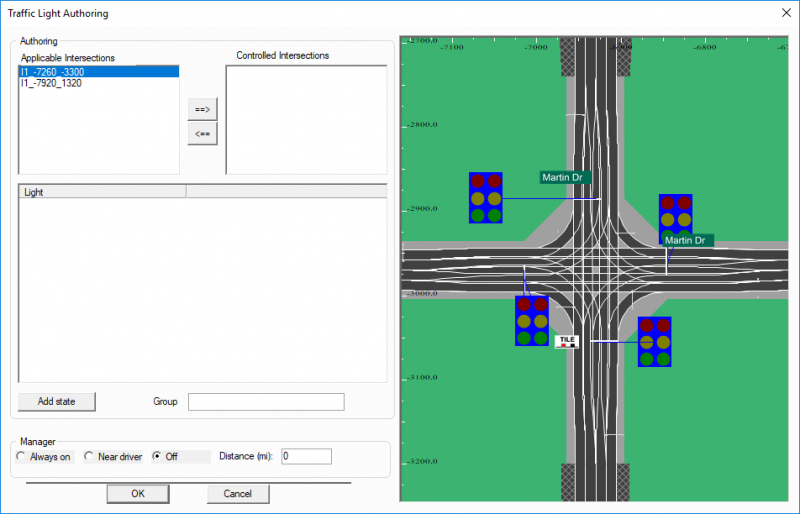
Task: Click the Cancel button
Action: click(x=237, y=493)
